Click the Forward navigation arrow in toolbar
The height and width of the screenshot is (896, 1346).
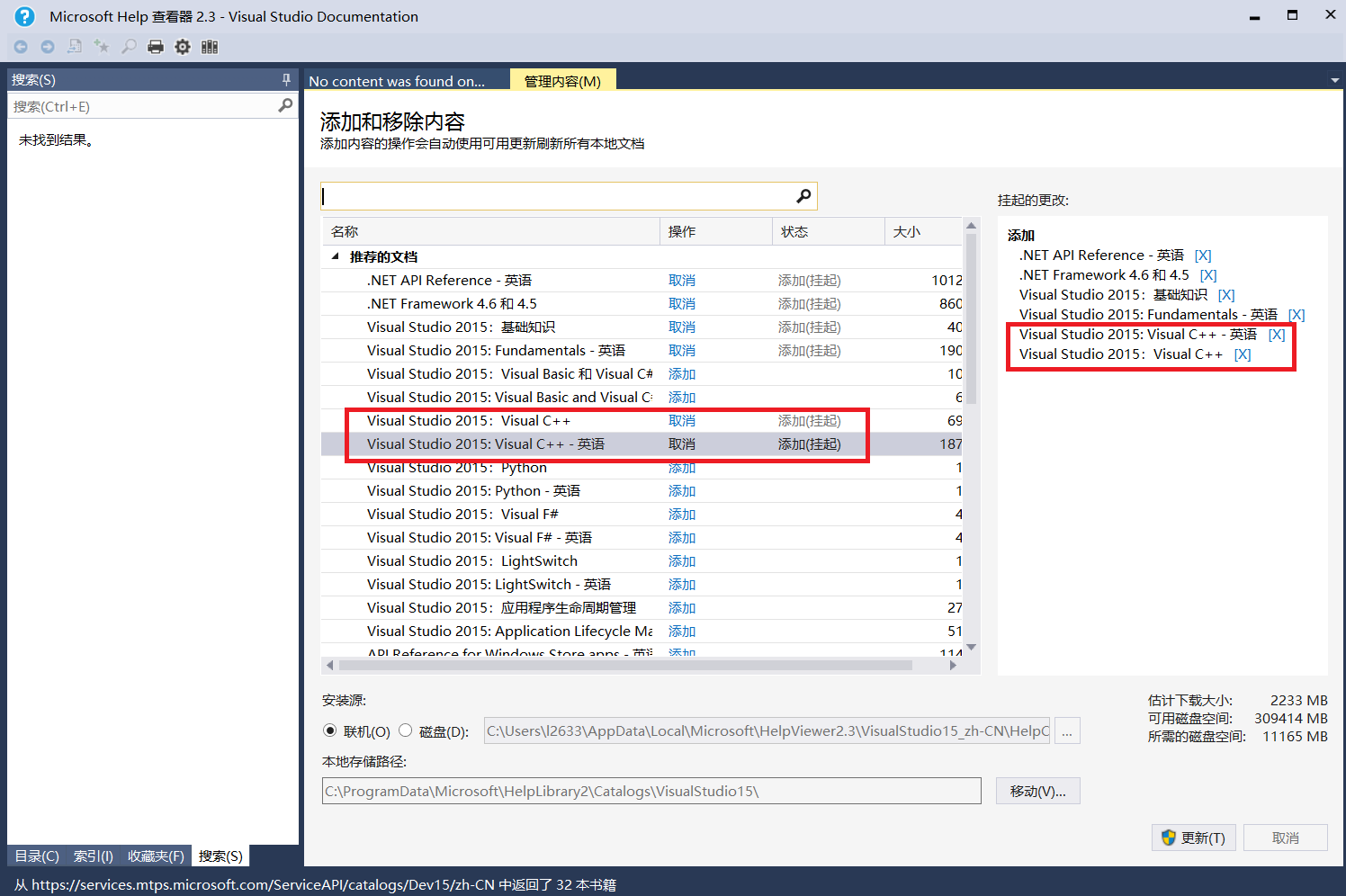click(x=48, y=47)
